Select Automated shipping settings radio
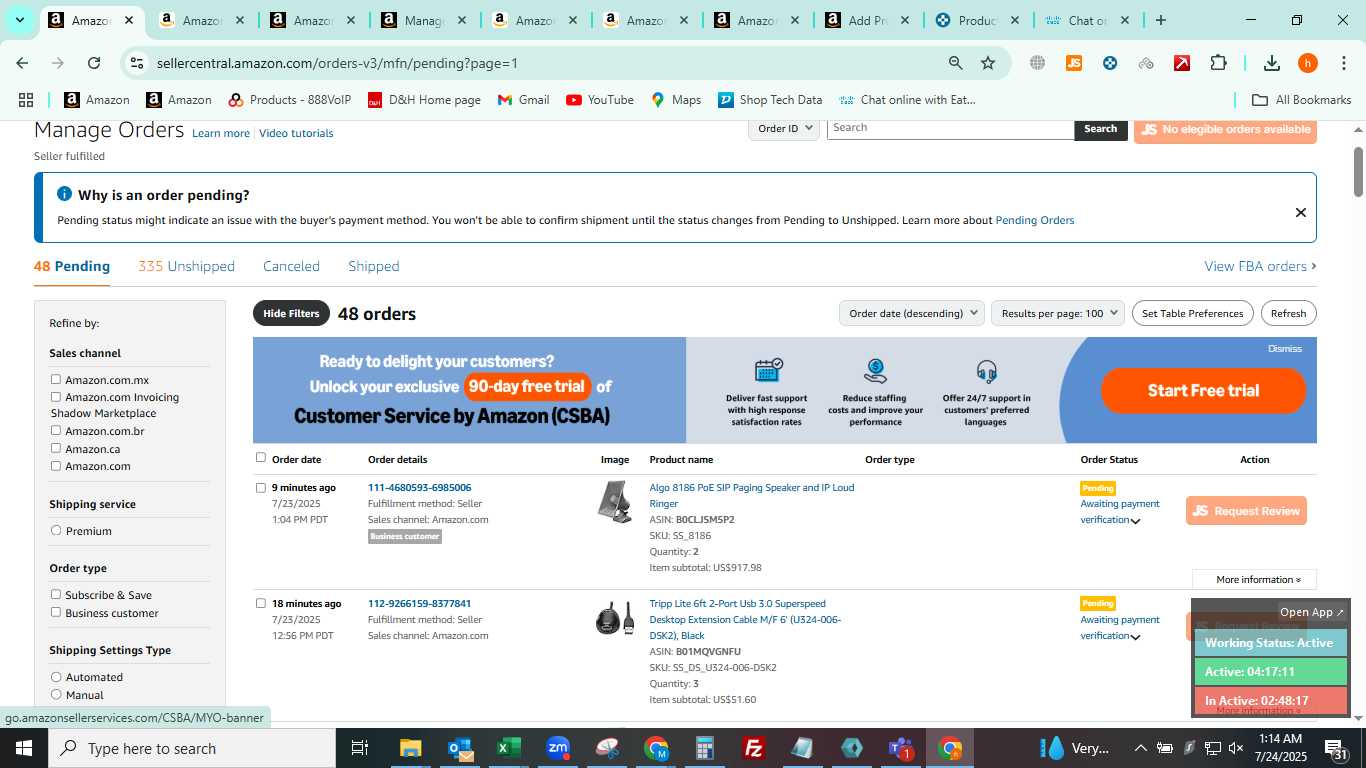1366x768 pixels. tap(56, 677)
